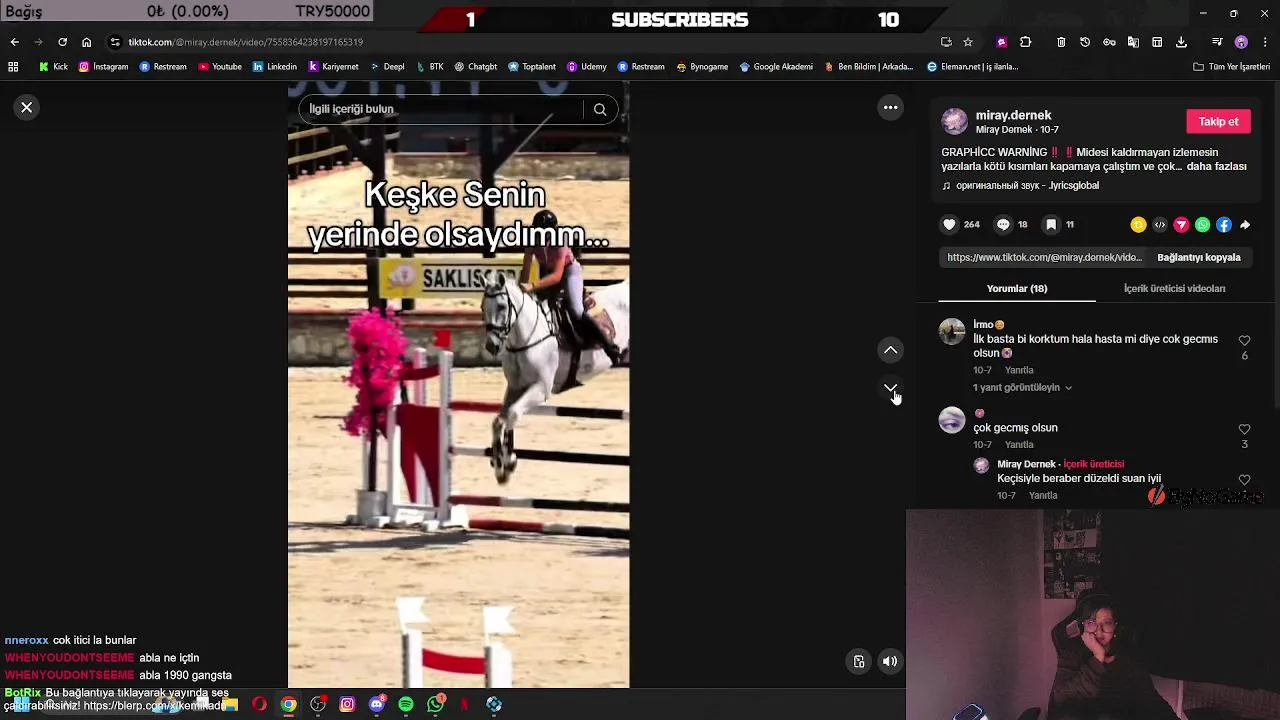Click İrmo commenter avatar
The height and width of the screenshot is (720, 1280).
coord(952,331)
